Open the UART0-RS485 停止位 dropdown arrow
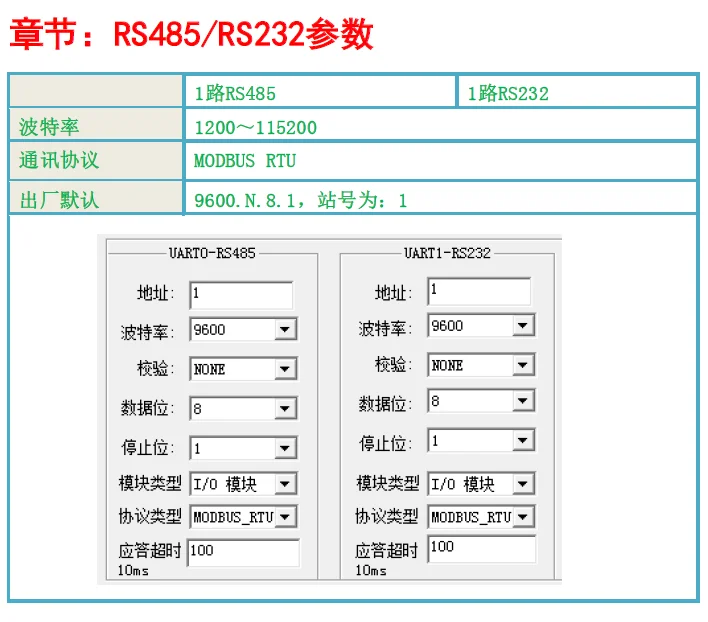 pos(285,448)
